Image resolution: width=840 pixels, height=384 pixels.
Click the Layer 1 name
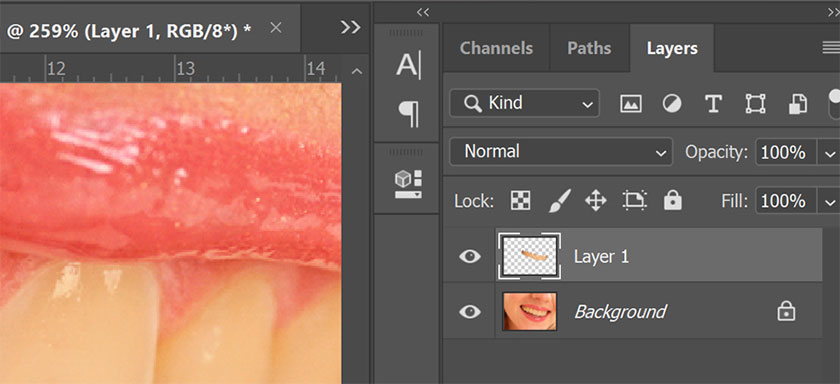coord(601,257)
